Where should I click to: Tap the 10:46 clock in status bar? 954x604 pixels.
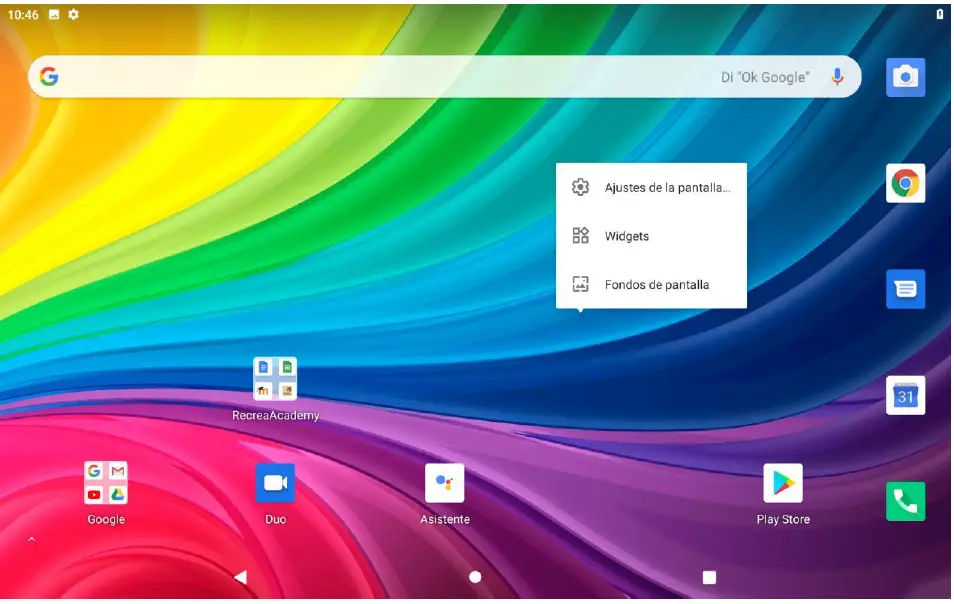[23, 15]
